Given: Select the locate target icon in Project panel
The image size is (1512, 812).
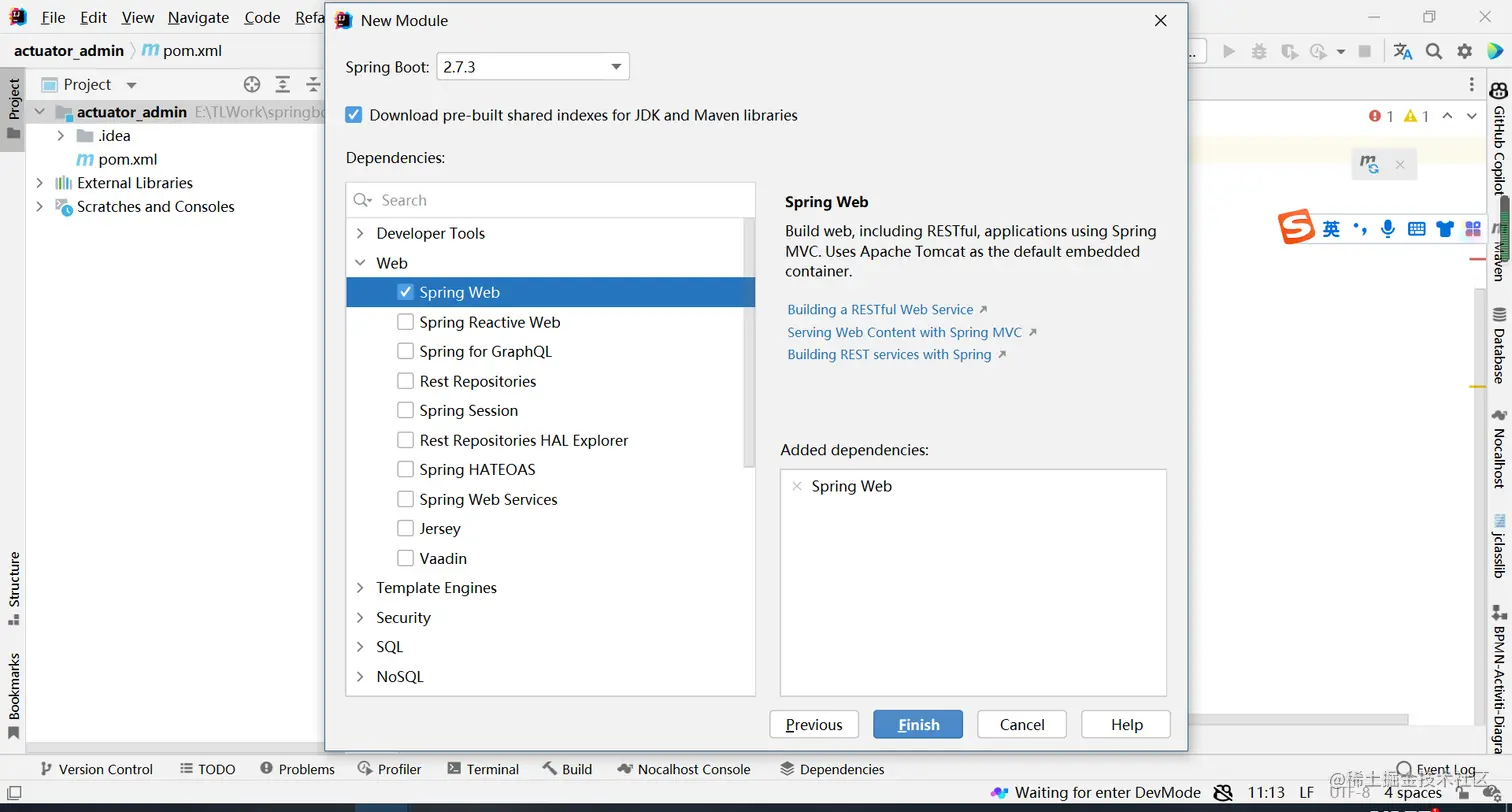Looking at the screenshot, I should pos(252,85).
